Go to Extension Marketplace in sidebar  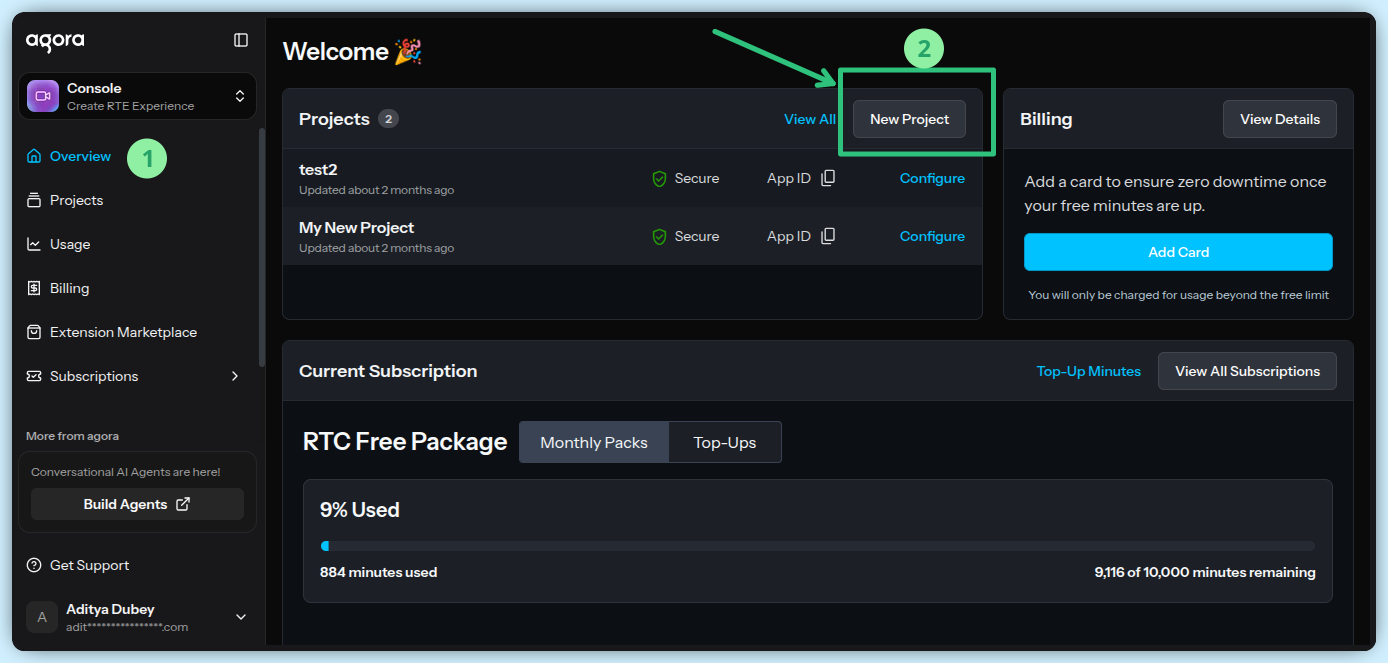click(123, 333)
